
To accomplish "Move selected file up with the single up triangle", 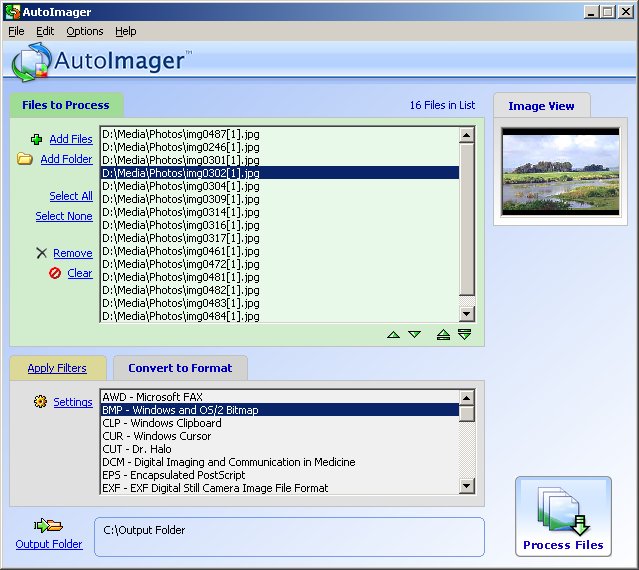I will (x=393, y=335).
